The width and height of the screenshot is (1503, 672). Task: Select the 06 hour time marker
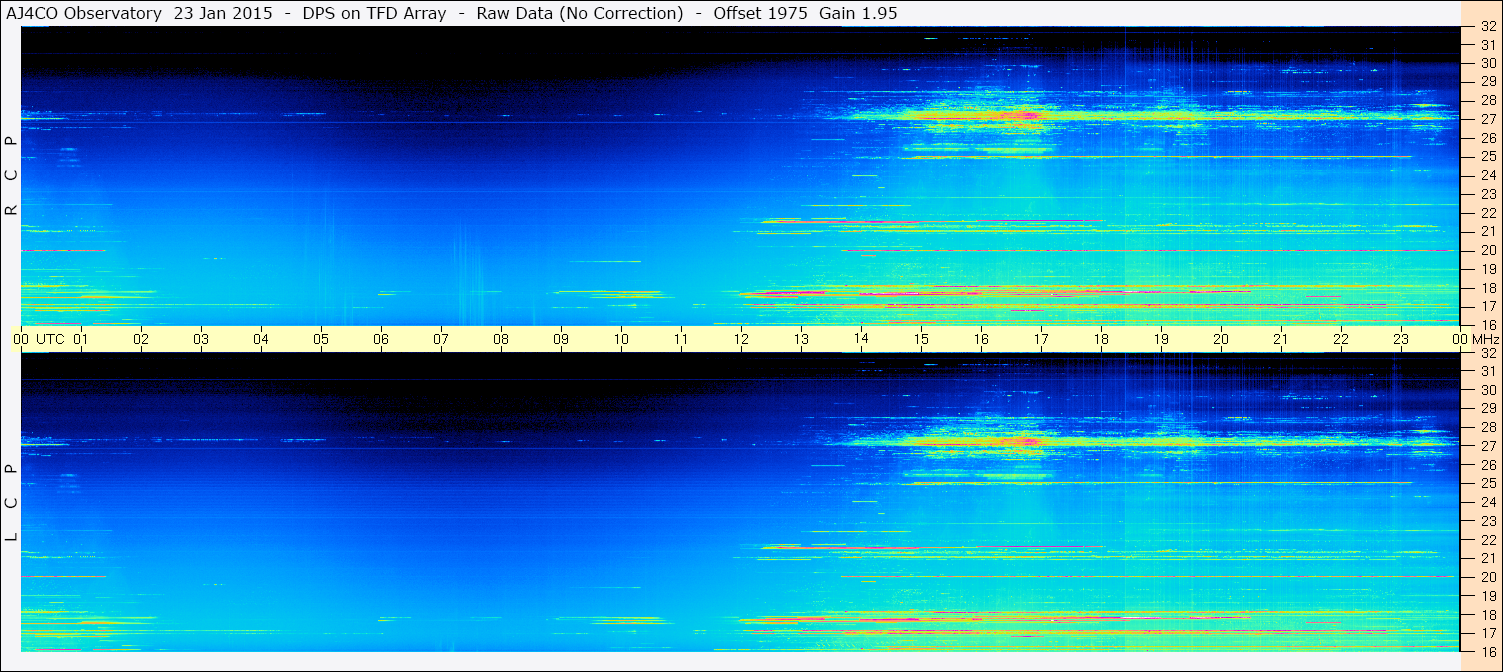point(381,339)
